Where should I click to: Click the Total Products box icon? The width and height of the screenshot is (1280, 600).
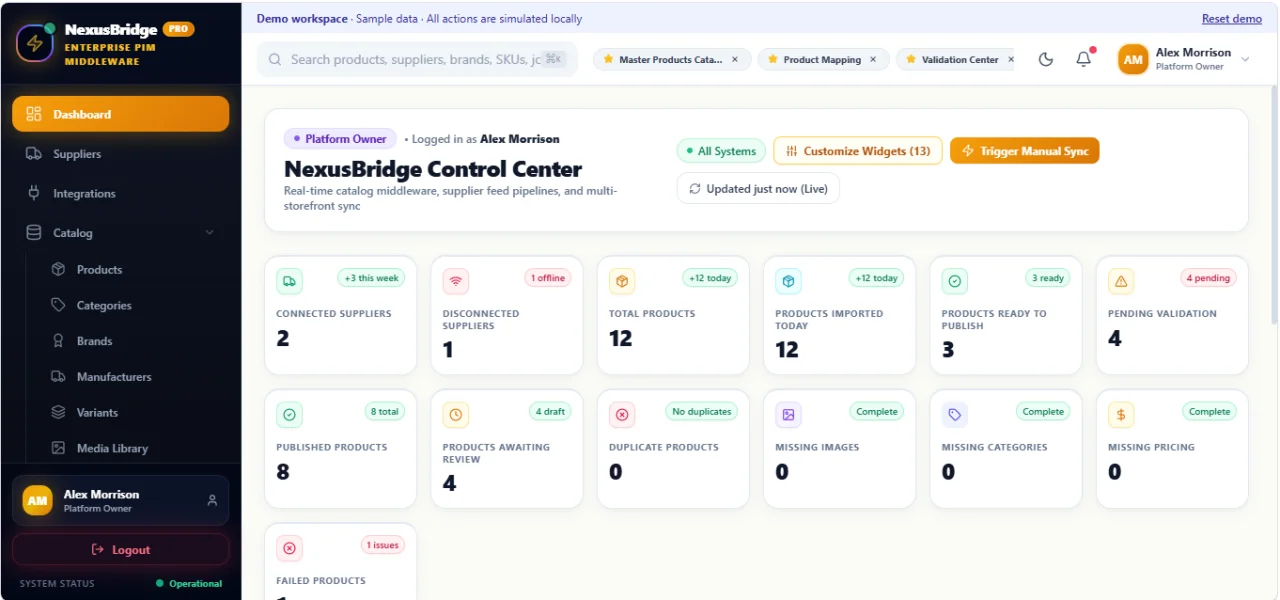pyautogui.click(x=622, y=281)
